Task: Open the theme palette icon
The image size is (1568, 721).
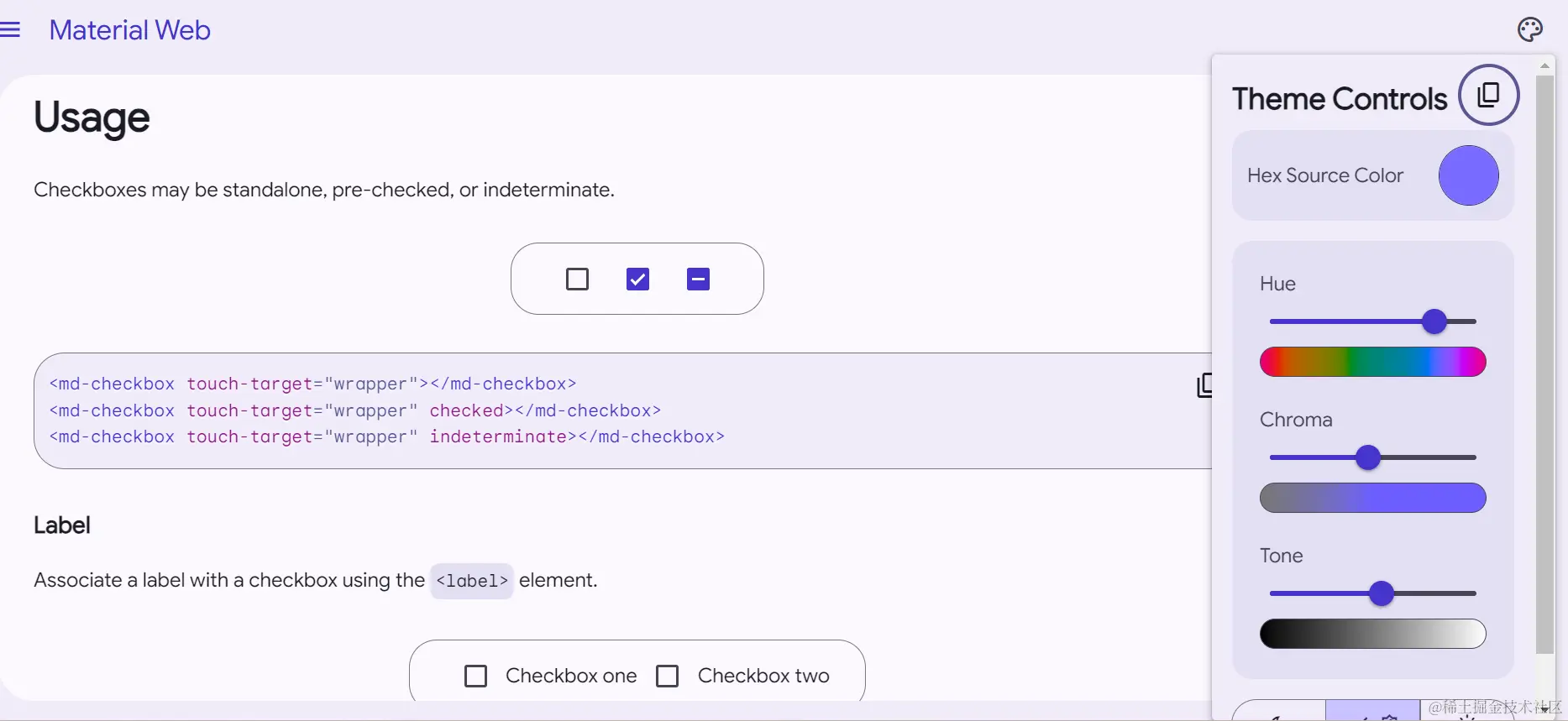Action: [1530, 29]
